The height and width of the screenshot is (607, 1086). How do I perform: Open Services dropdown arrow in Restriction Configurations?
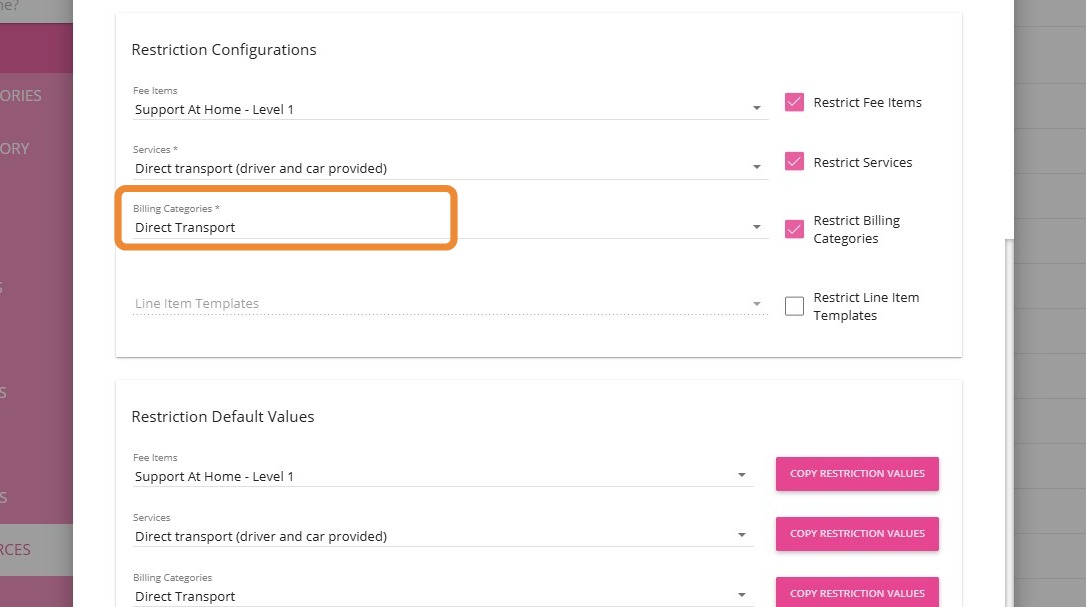click(x=757, y=168)
